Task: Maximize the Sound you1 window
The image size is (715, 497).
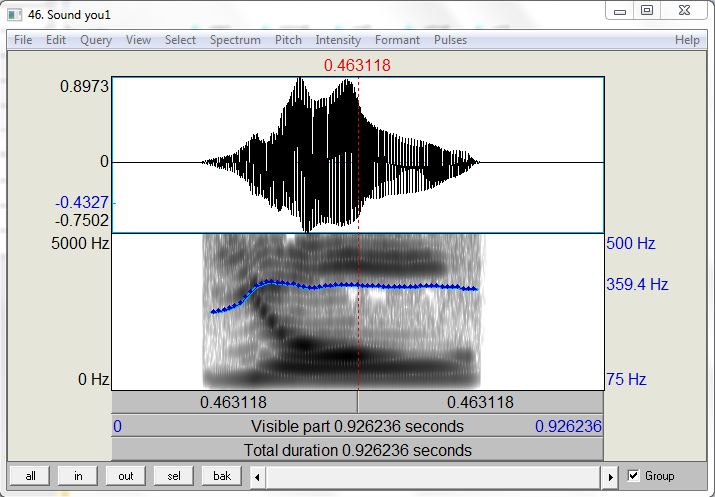Action: point(647,11)
